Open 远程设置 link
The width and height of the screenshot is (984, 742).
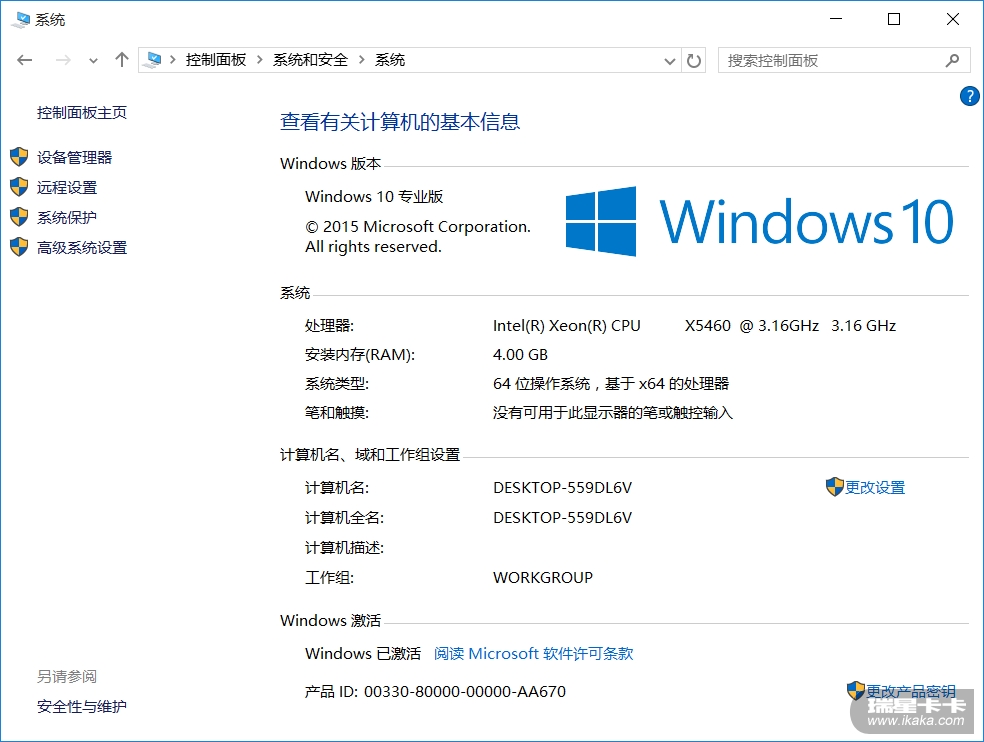(x=67, y=188)
